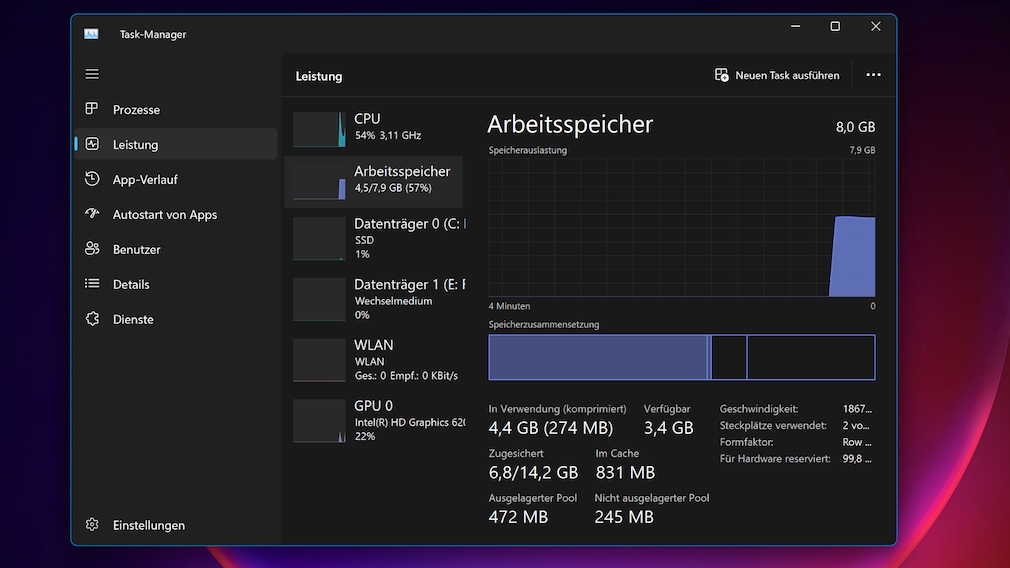The image size is (1010, 568).
Task: Open App-Verlauf history icon
Action: 92,179
